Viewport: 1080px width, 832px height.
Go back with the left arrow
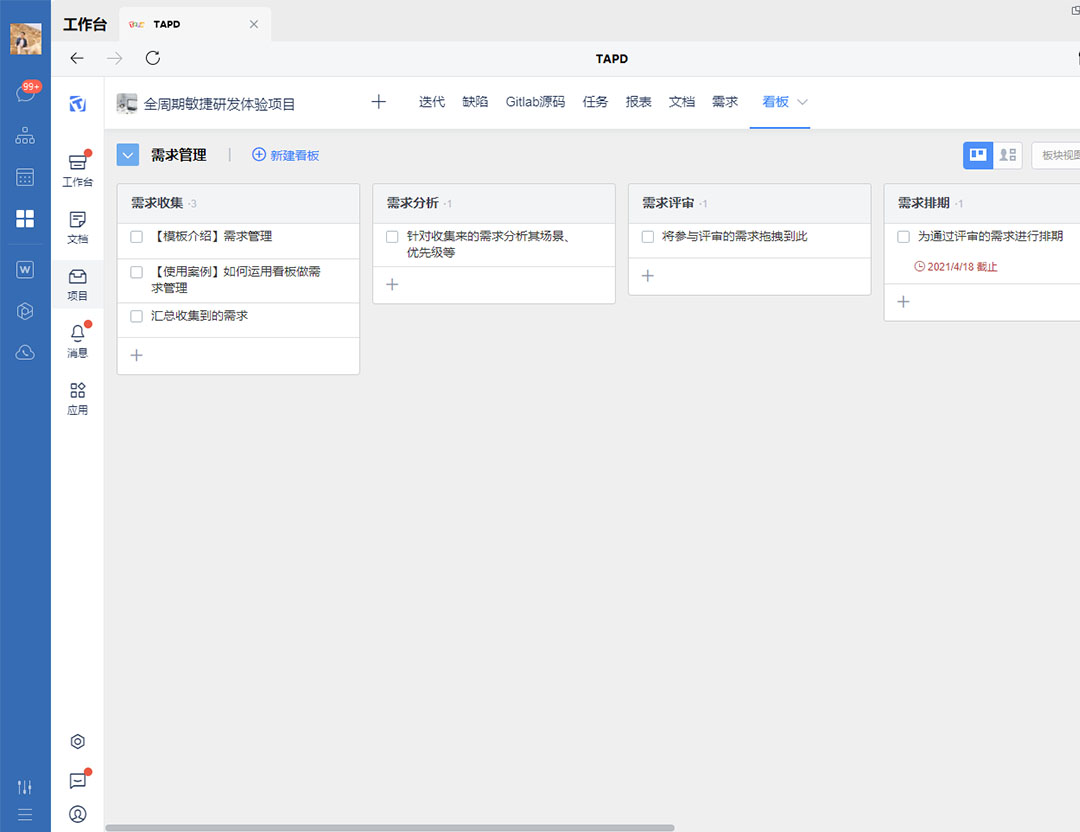[77, 59]
